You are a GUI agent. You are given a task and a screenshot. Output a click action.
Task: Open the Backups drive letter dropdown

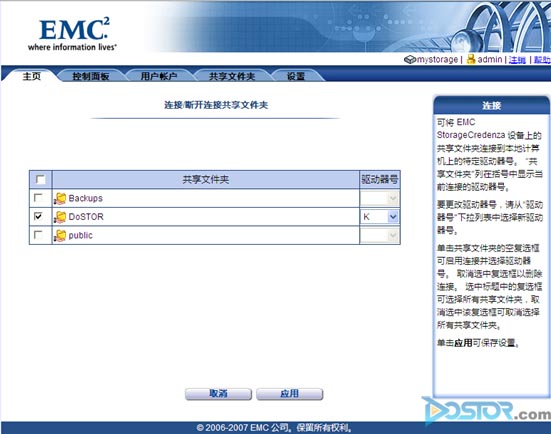pyautogui.click(x=380, y=199)
